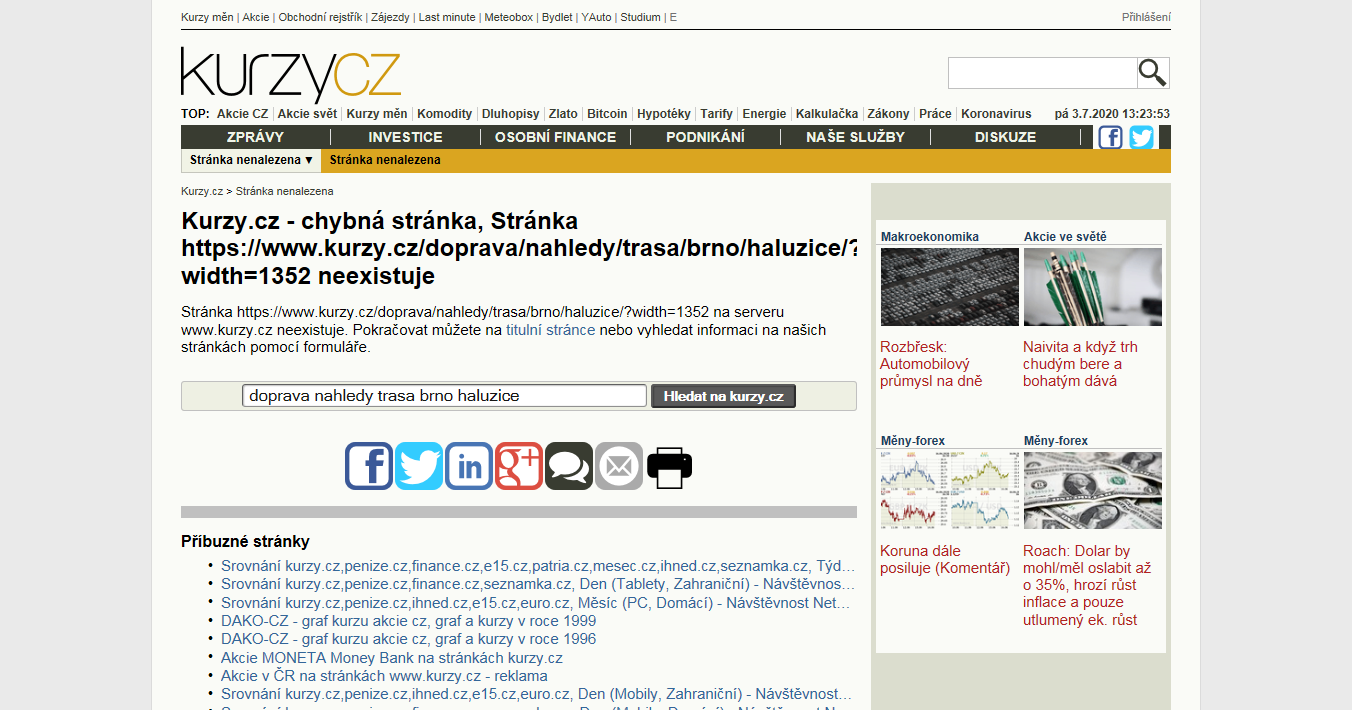Click the magnifier search icon in header
The image size is (1352, 710).
click(x=1153, y=73)
